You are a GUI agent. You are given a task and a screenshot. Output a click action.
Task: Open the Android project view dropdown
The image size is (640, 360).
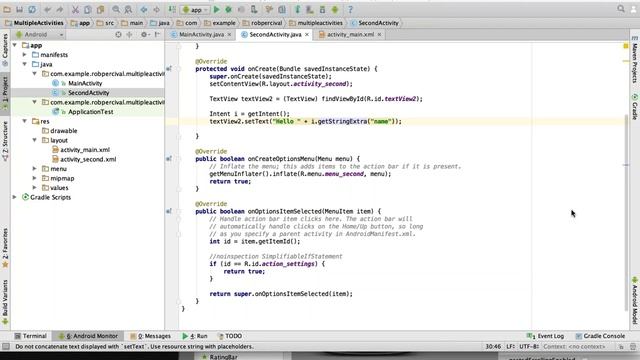pyautogui.click(x=40, y=35)
